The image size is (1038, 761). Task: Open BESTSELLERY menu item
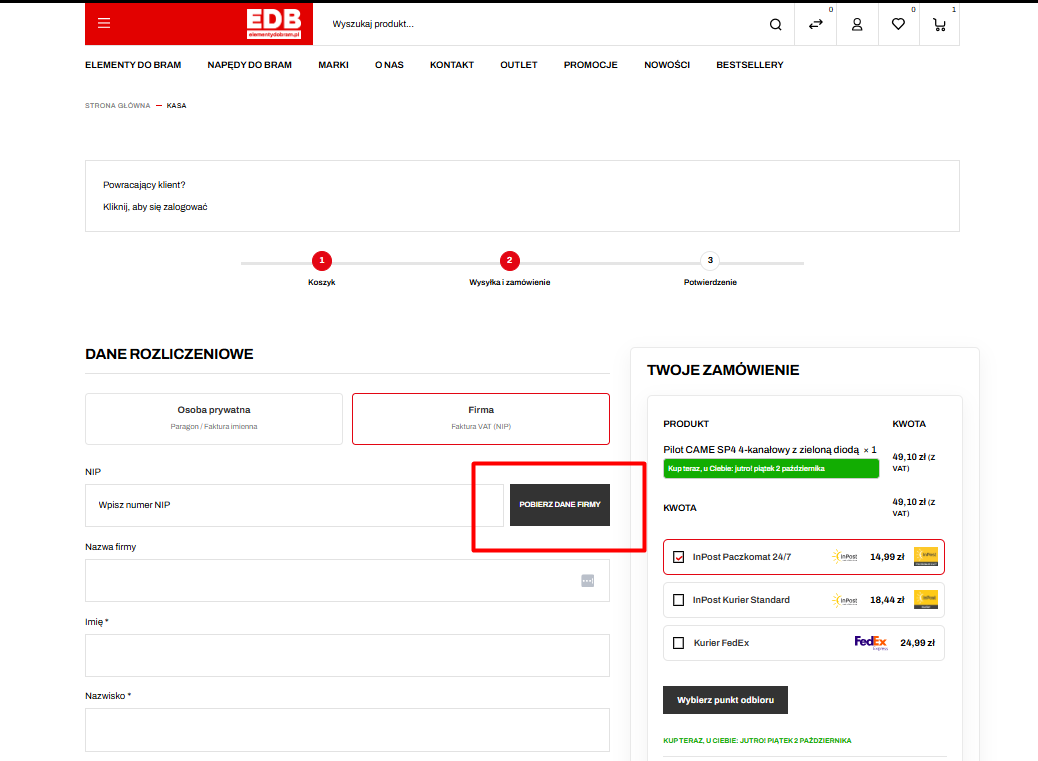point(749,65)
